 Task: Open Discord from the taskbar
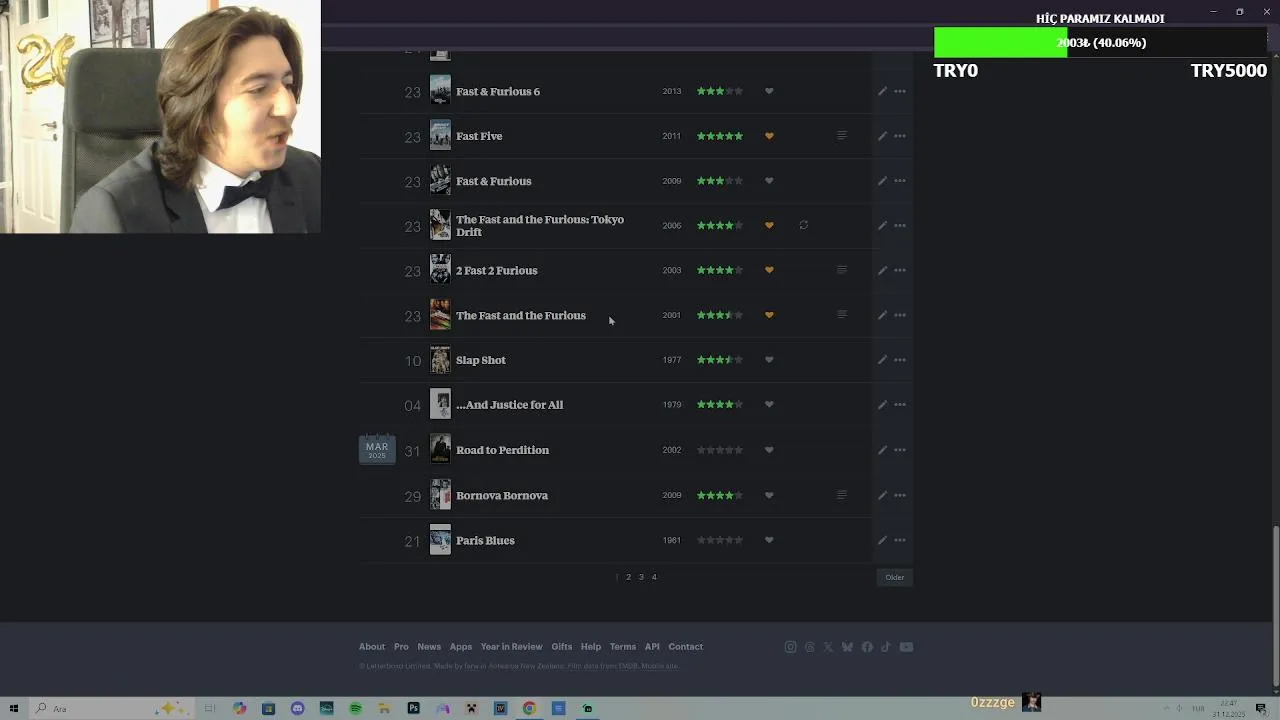click(x=297, y=708)
